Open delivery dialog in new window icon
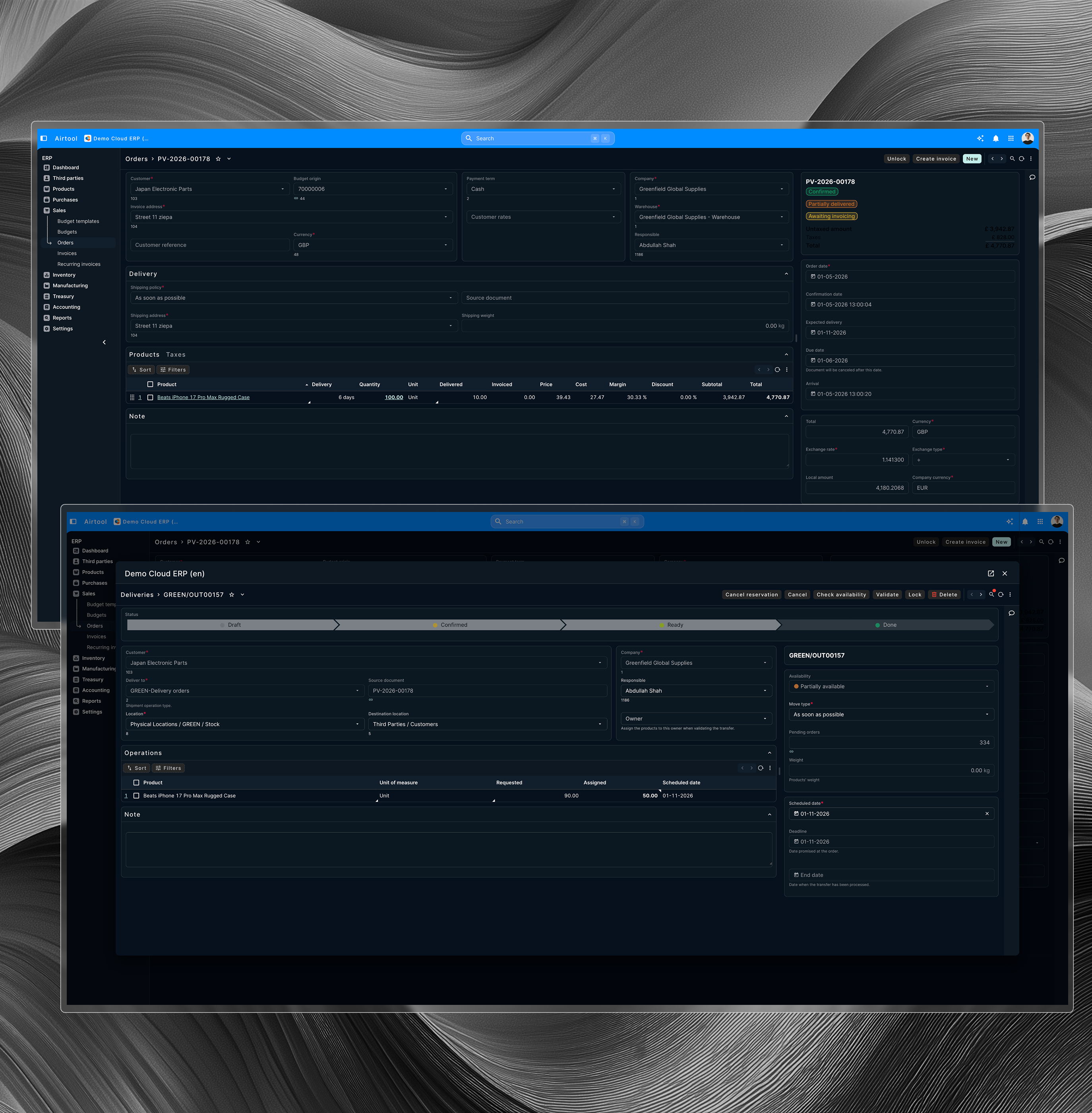 991,573
